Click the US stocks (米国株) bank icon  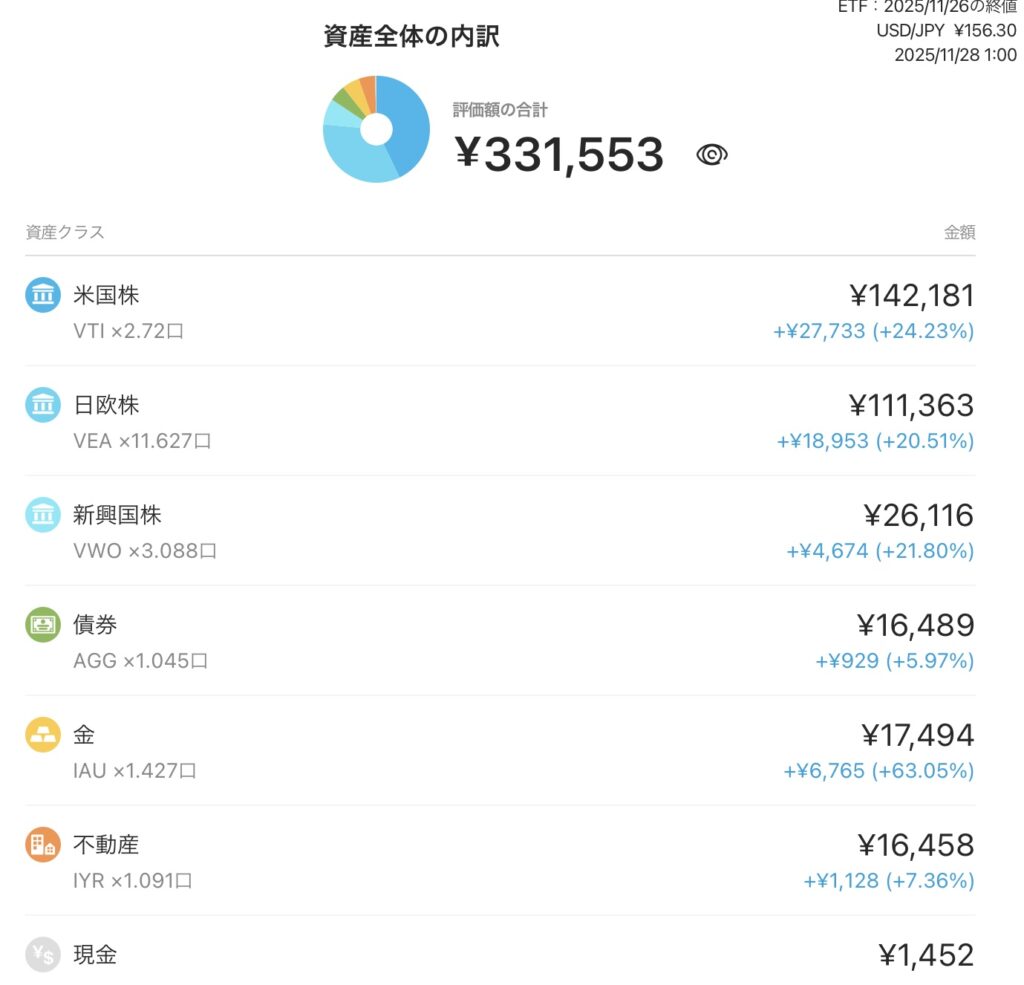pyautogui.click(x=43, y=295)
